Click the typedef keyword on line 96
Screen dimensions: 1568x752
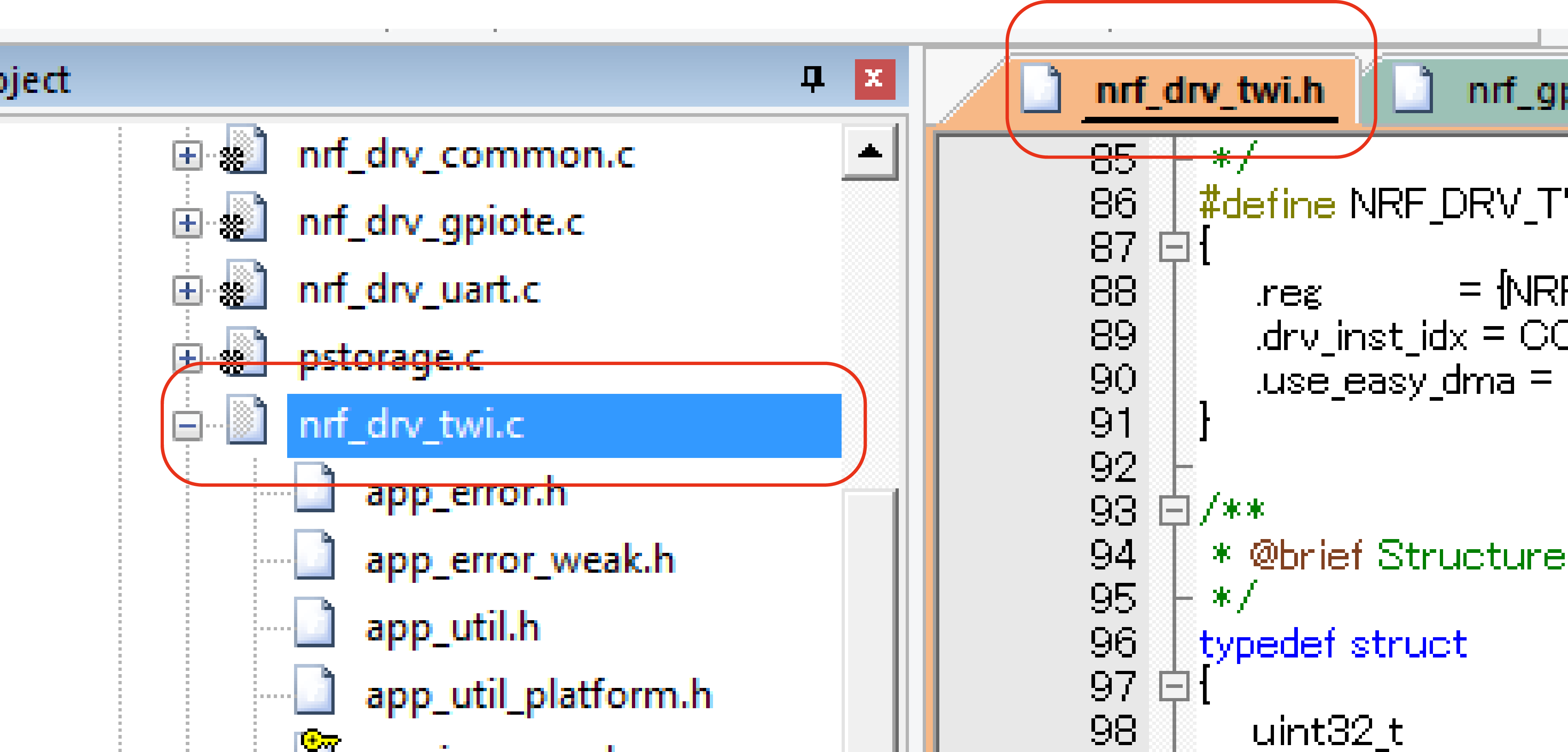pyautogui.click(x=1267, y=645)
